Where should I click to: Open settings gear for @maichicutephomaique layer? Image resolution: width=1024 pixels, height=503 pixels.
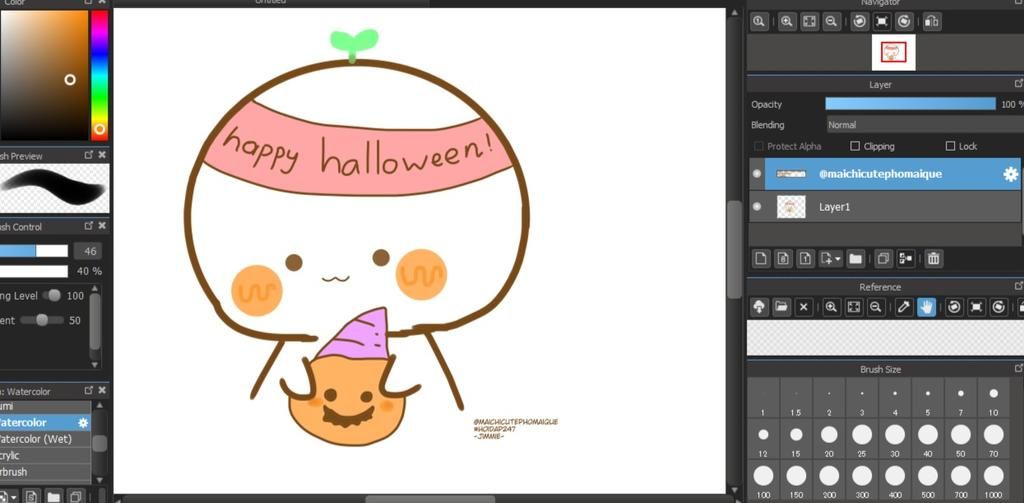[x=1010, y=174]
